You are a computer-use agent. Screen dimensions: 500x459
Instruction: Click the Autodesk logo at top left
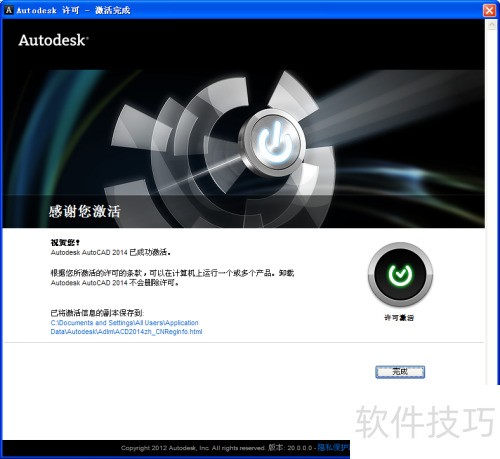coord(53,40)
